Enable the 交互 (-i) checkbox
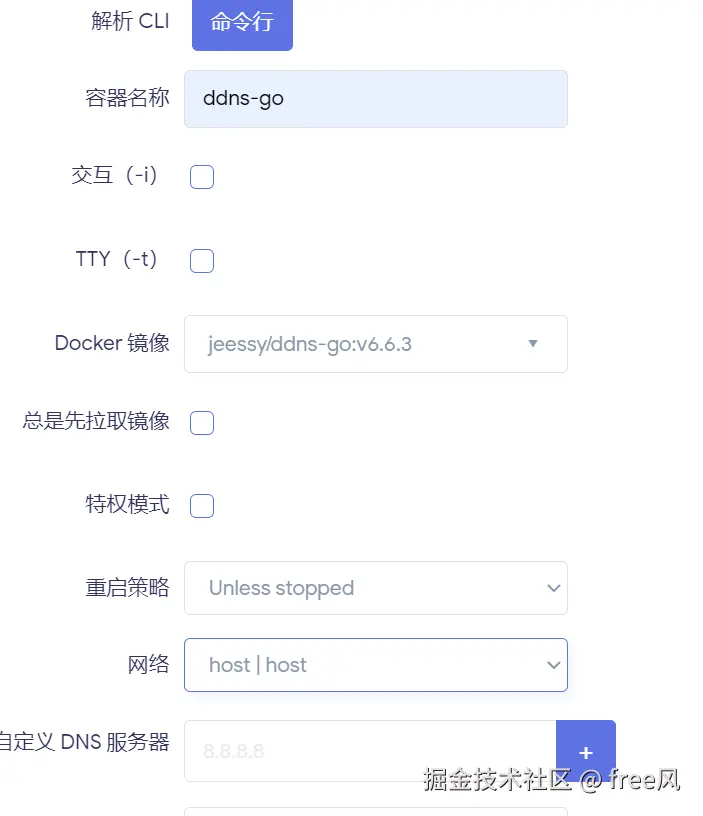This screenshot has height=816, width=703. [x=201, y=176]
